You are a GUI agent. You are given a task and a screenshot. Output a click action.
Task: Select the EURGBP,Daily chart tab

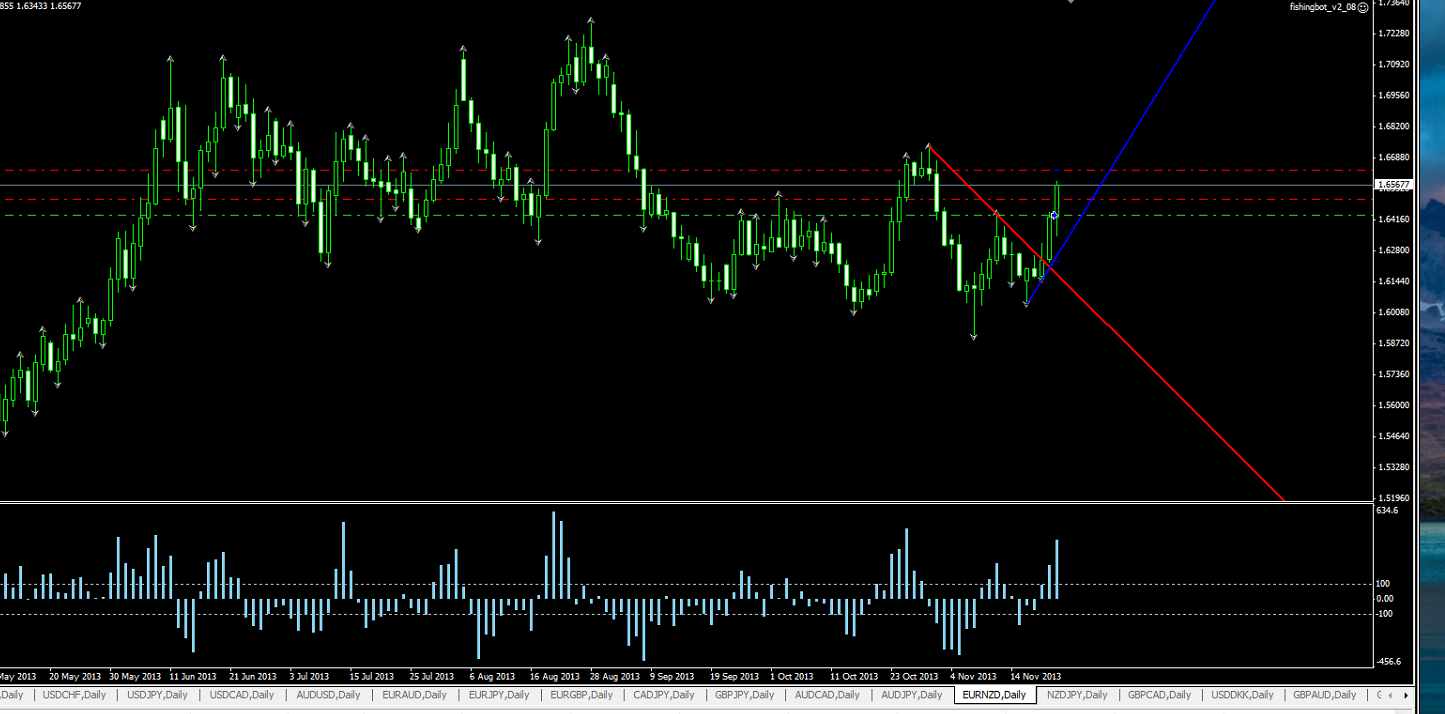coord(582,695)
